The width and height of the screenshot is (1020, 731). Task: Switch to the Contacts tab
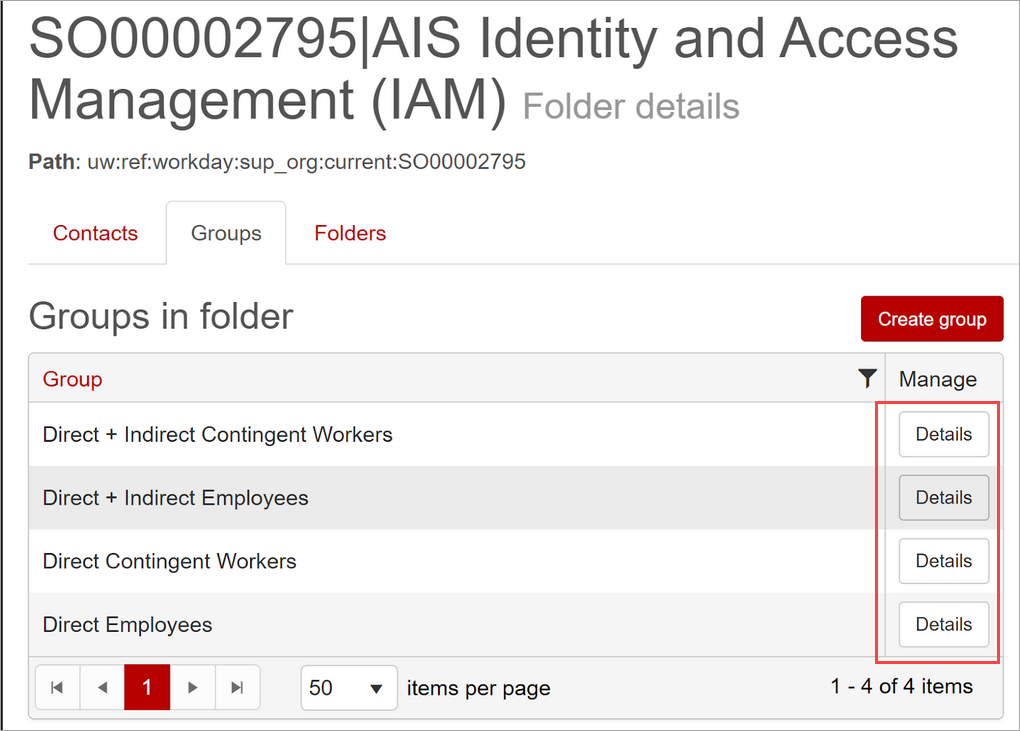(x=96, y=233)
